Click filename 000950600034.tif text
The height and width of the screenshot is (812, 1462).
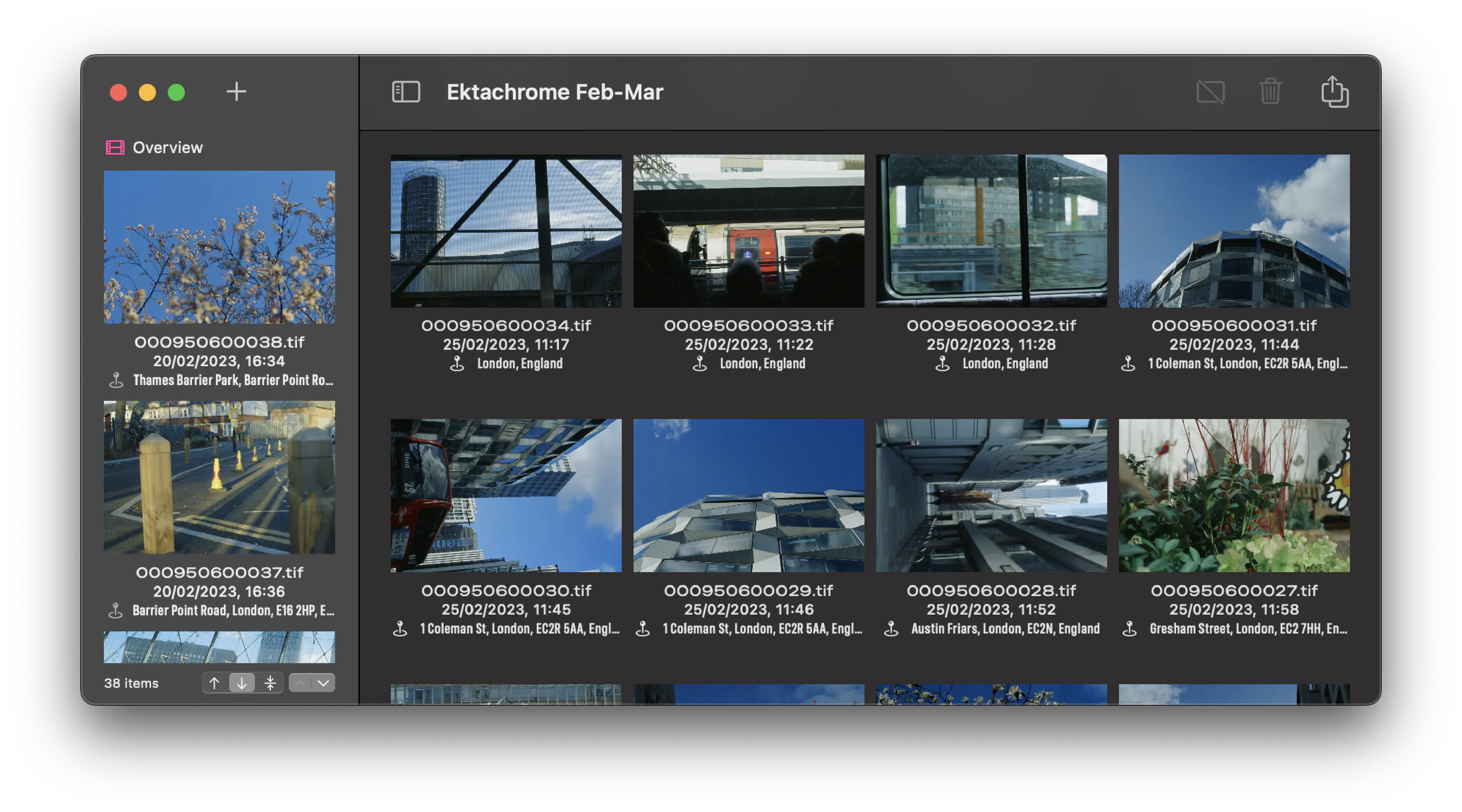click(506, 326)
